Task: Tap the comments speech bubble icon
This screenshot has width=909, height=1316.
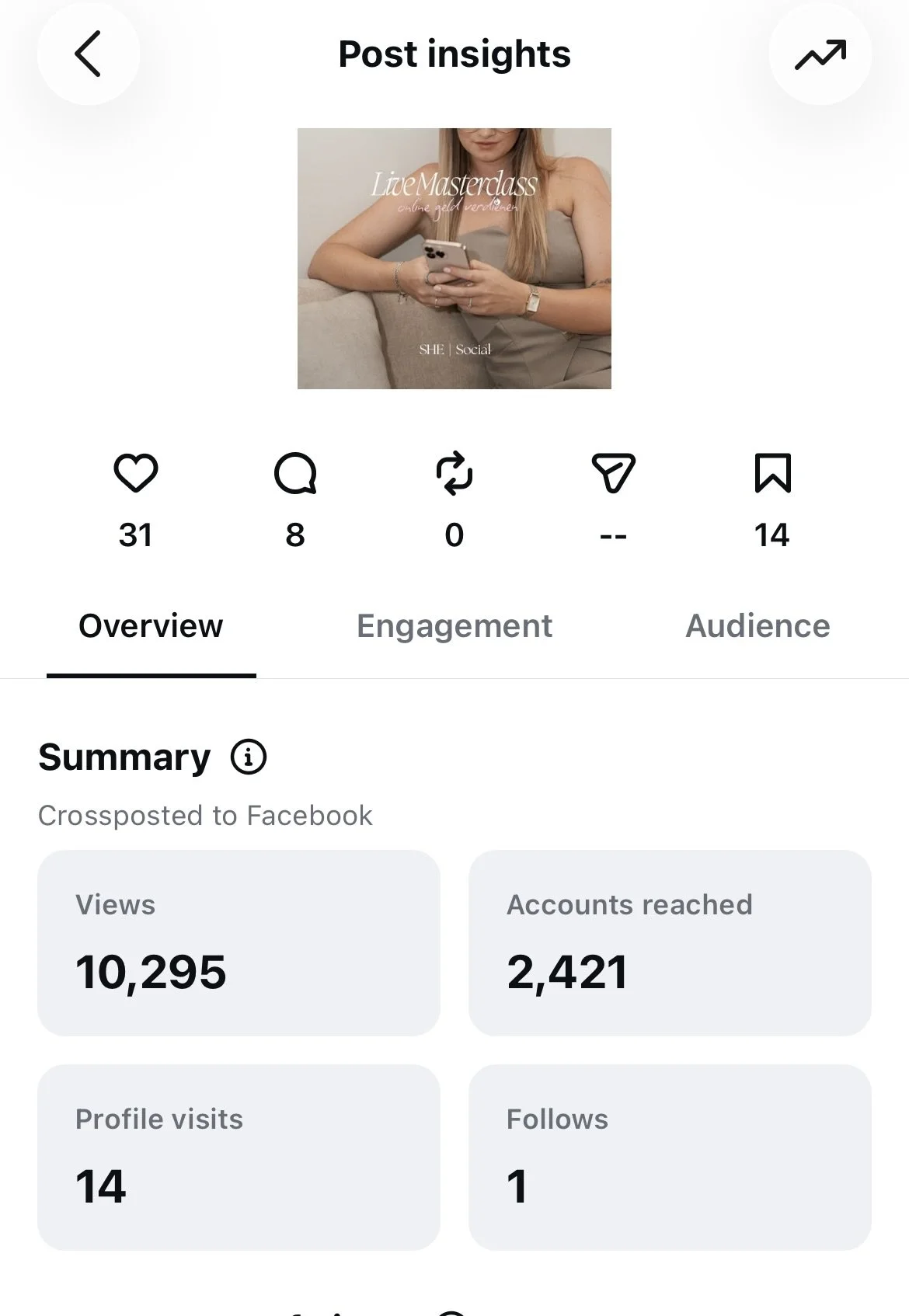Action: click(295, 473)
